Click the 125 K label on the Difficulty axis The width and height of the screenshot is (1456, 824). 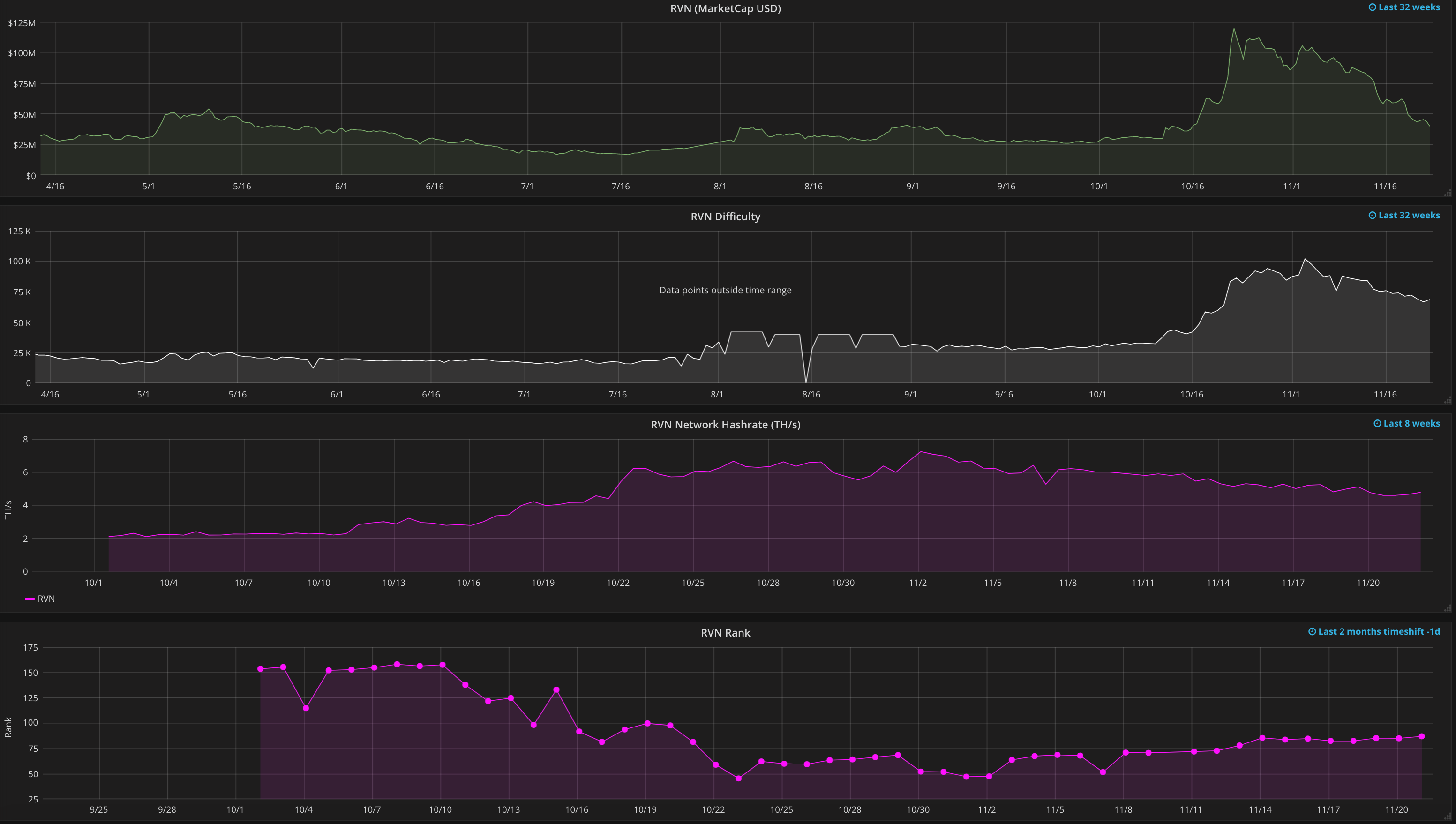pos(19,232)
